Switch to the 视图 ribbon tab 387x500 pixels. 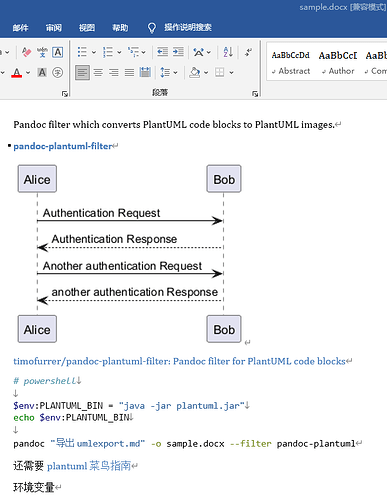pyautogui.click(x=87, y=28)
